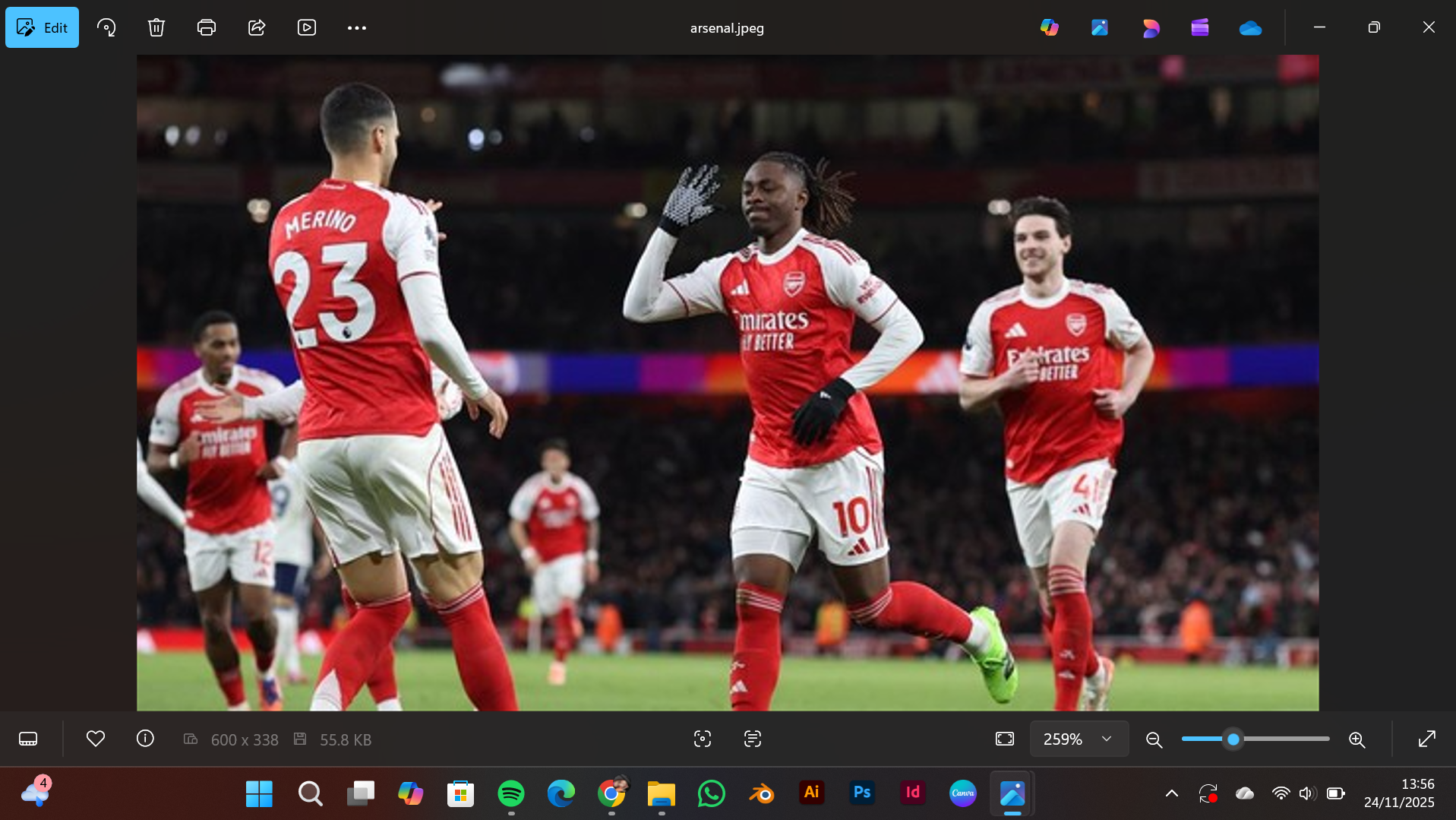The height and width of the screenshot is (820, 1456).
Task: Zoom in with the plus magnifier
Action: point(1357,739)
